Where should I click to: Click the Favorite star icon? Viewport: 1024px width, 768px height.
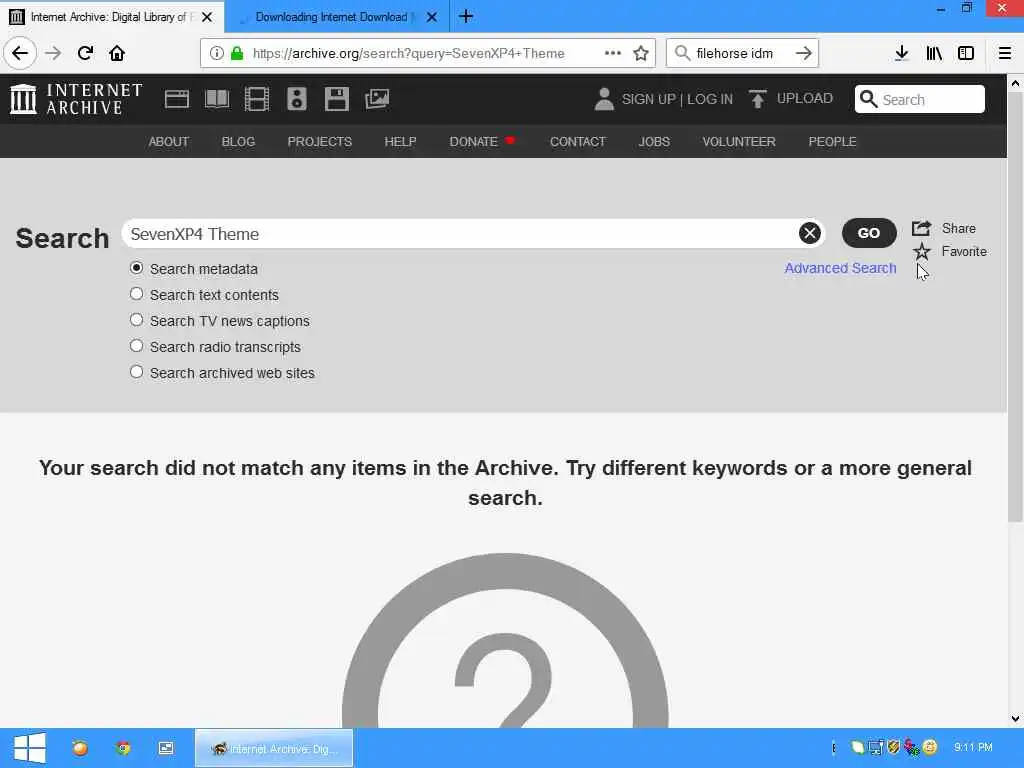click(x=921, y=251)
